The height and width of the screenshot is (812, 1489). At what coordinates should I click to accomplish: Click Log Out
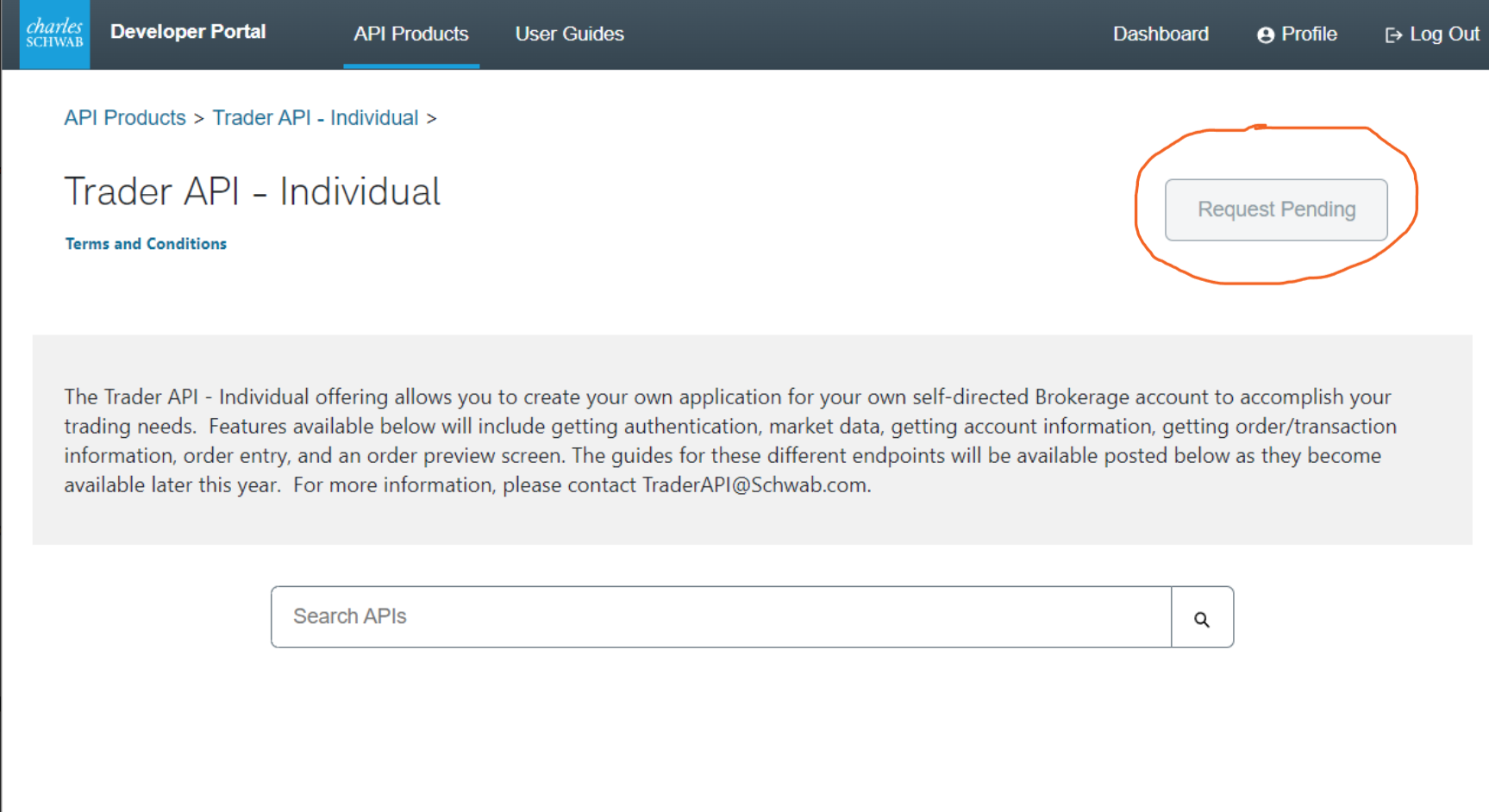[x=1432, y=34]
